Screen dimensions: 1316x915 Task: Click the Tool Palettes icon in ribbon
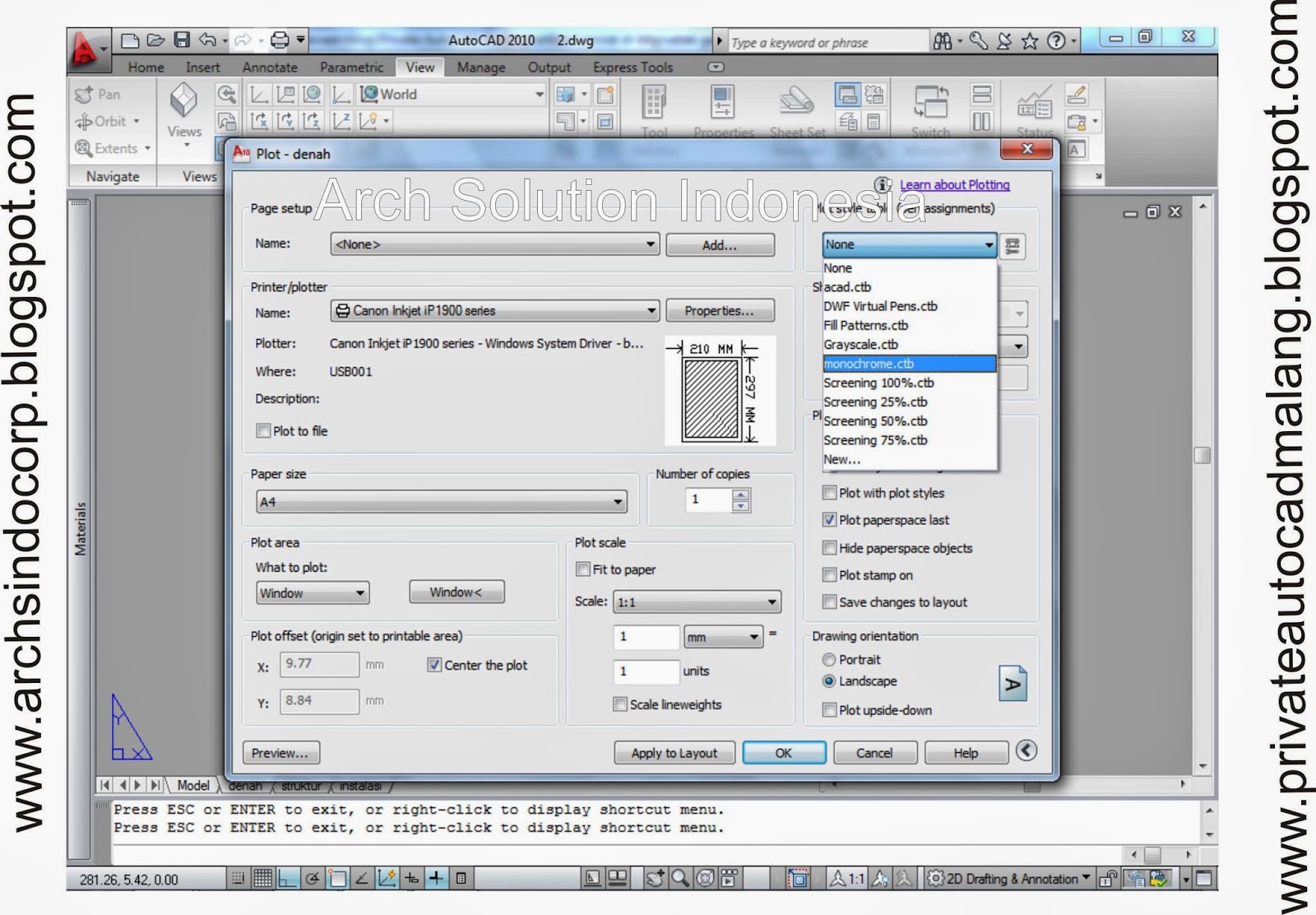point(654,104)
